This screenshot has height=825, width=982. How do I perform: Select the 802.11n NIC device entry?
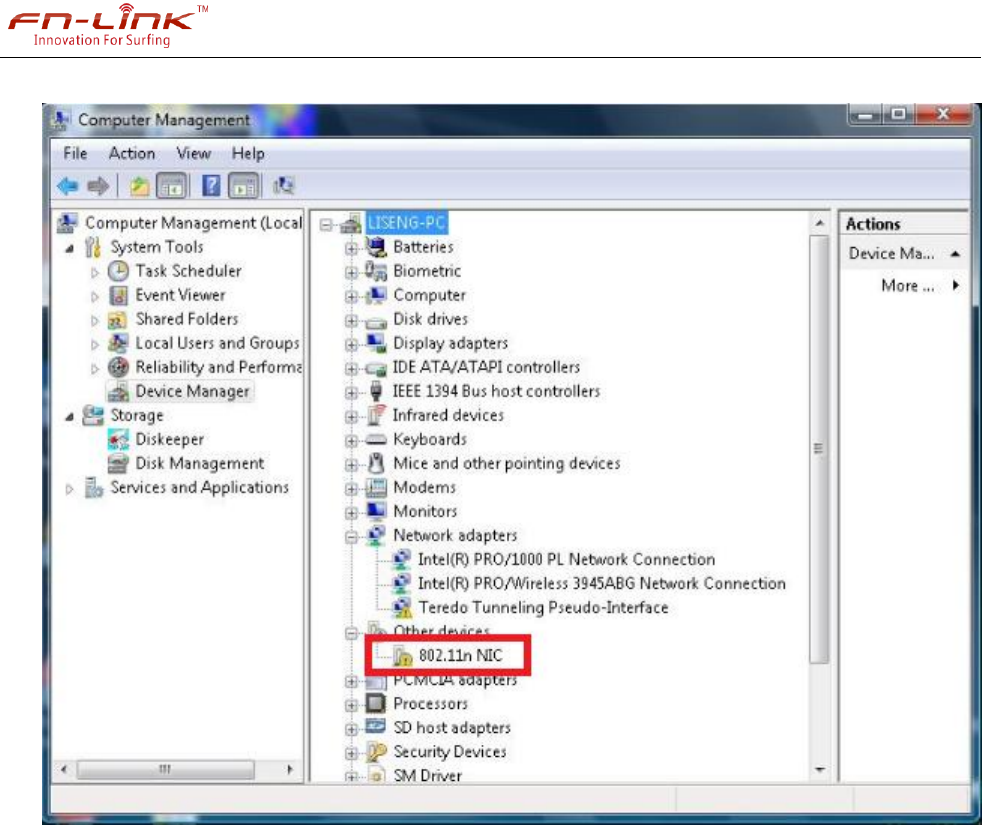click(x=460, y=656)
